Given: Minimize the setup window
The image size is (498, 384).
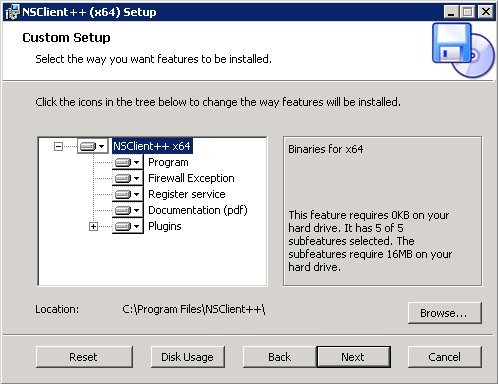Looking at the screenshot, I should [451, 12].
